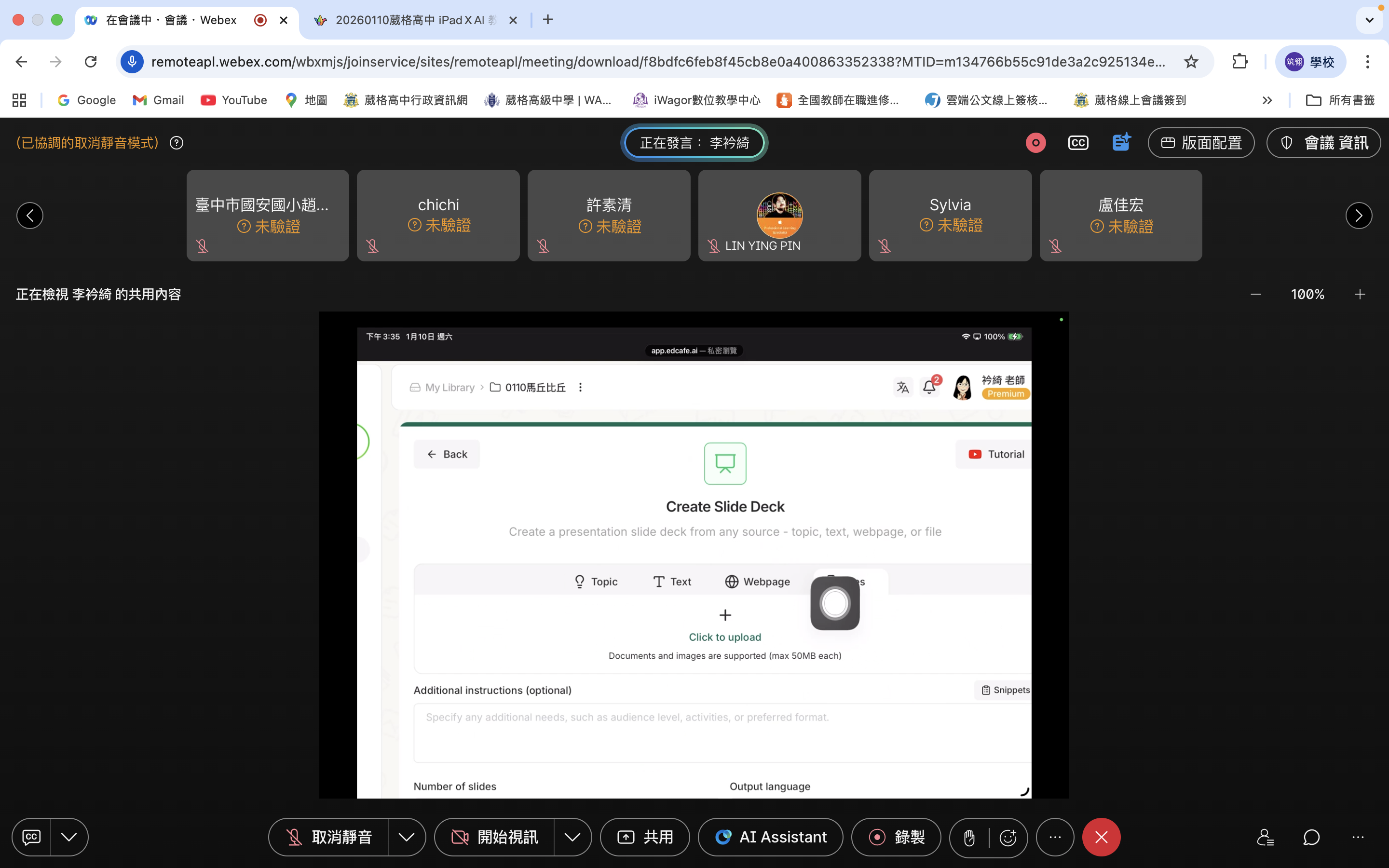The image size is (1389, 868).
Task: Turn on camera with 開始視訊
Action: [x=495, y=837]
